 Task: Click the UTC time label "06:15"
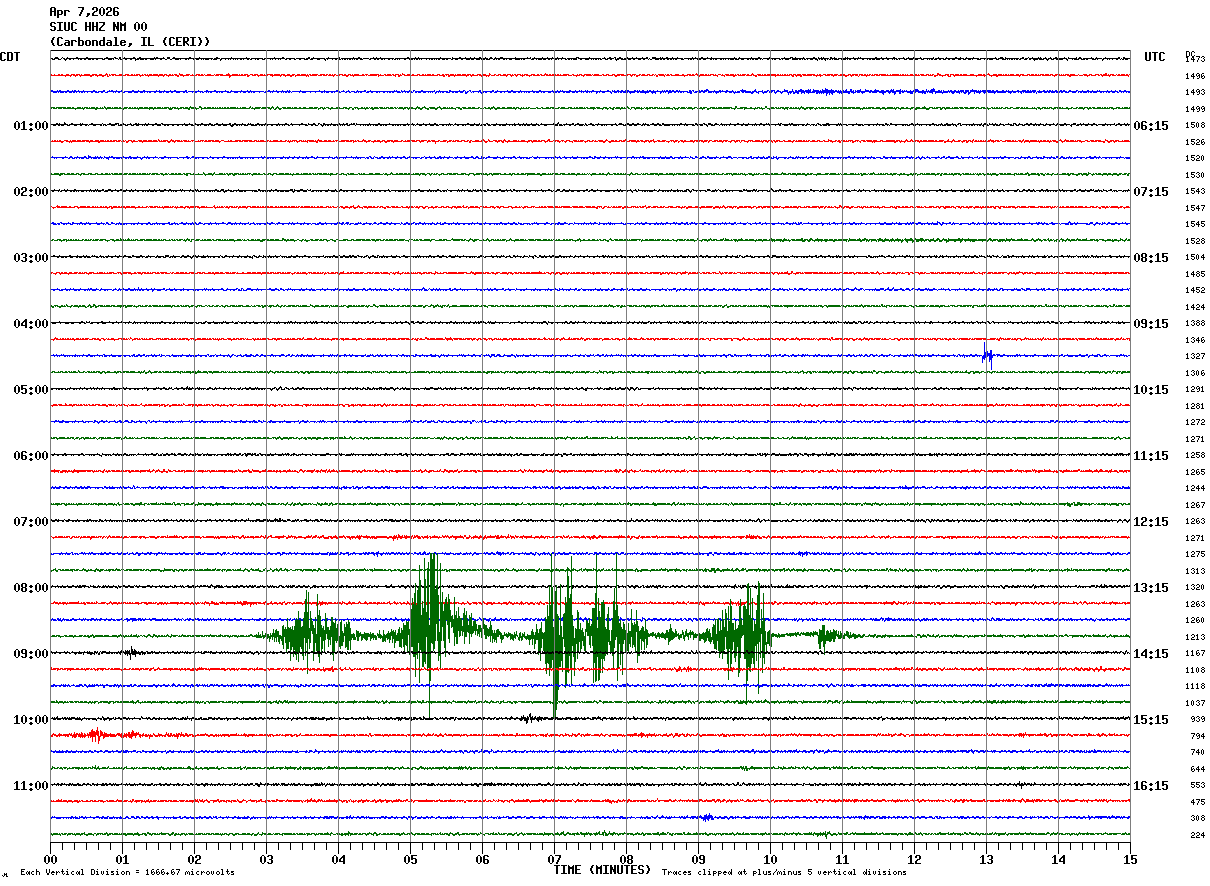[1151, 126]
